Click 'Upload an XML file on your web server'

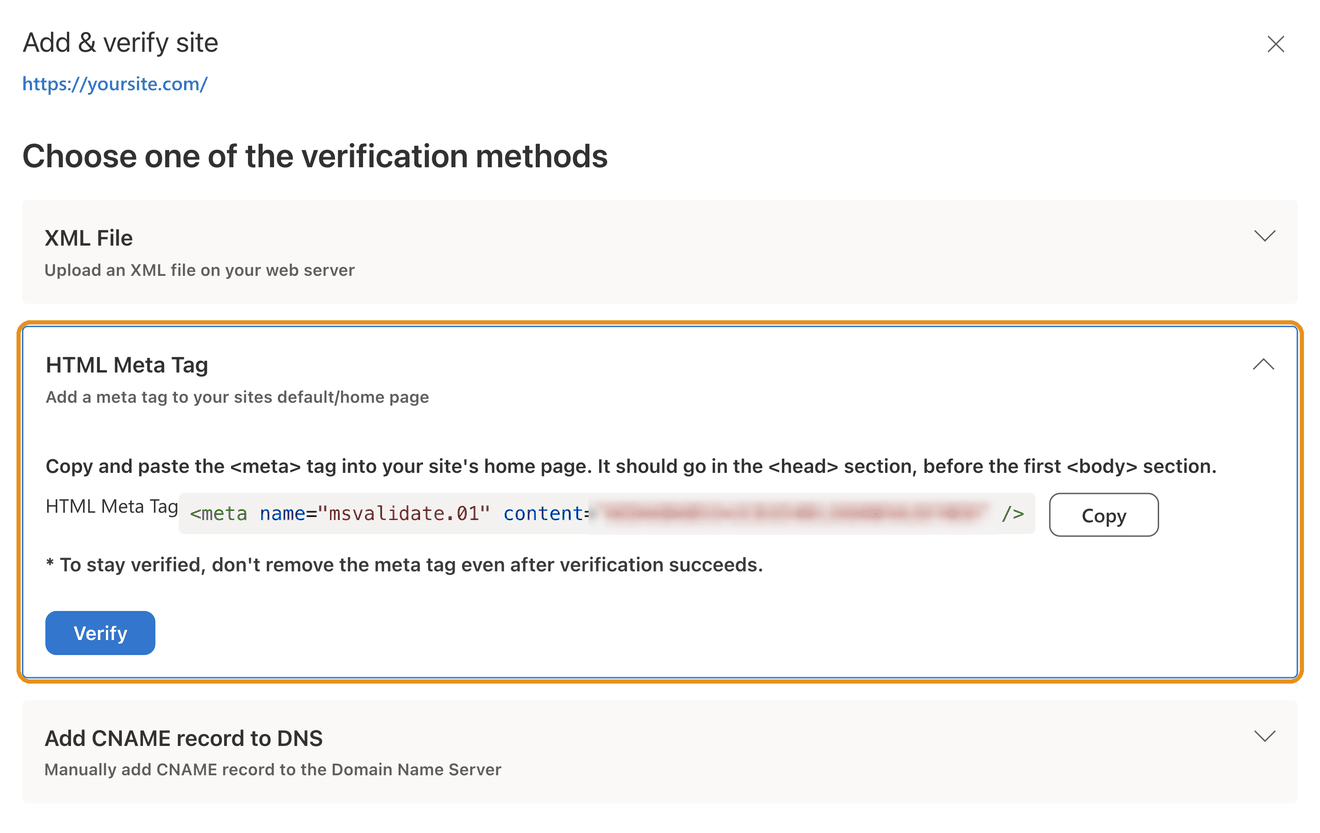[200, 270]
